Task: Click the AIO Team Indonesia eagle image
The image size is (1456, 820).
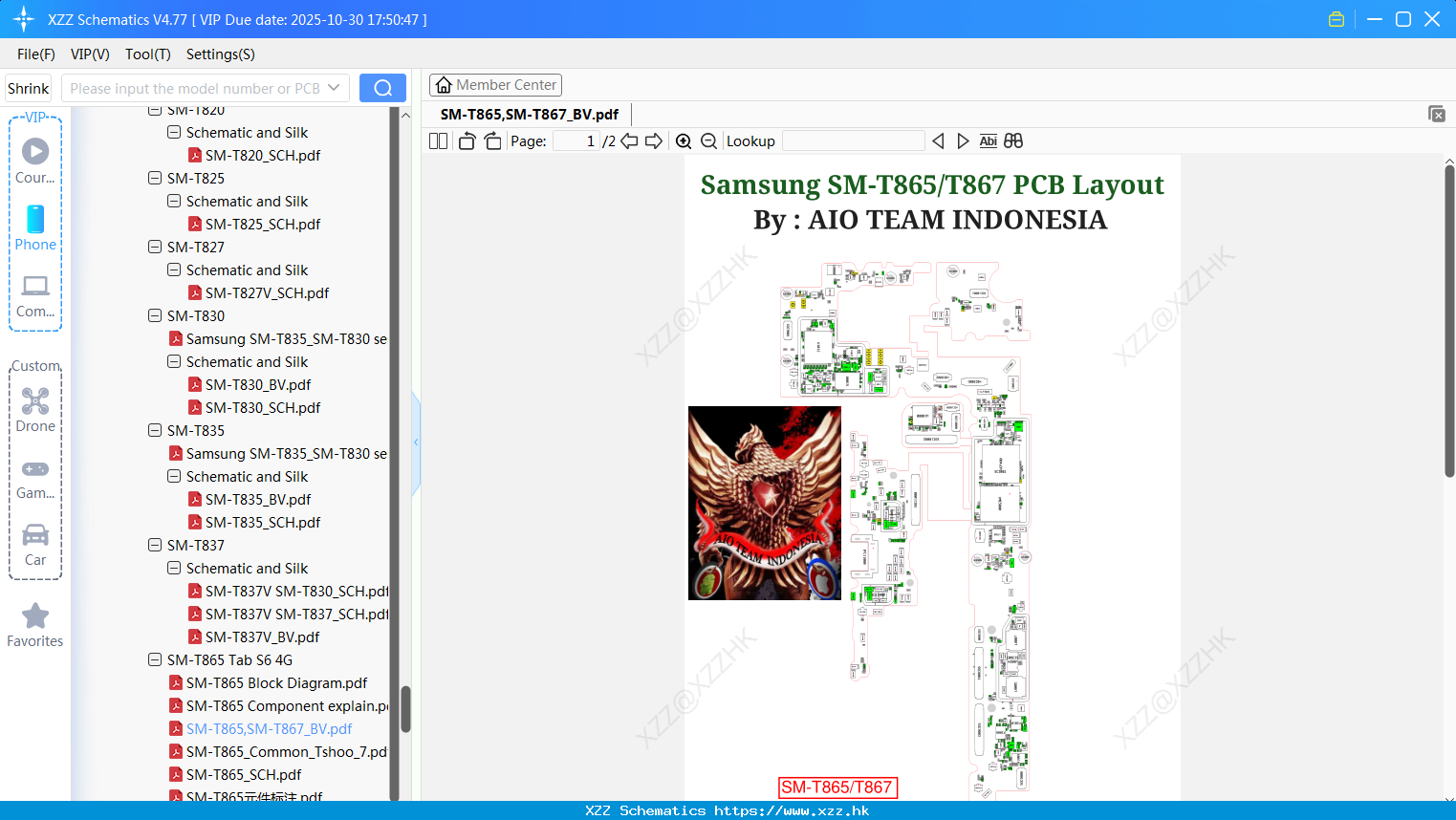Action: [x=765, y=503]
